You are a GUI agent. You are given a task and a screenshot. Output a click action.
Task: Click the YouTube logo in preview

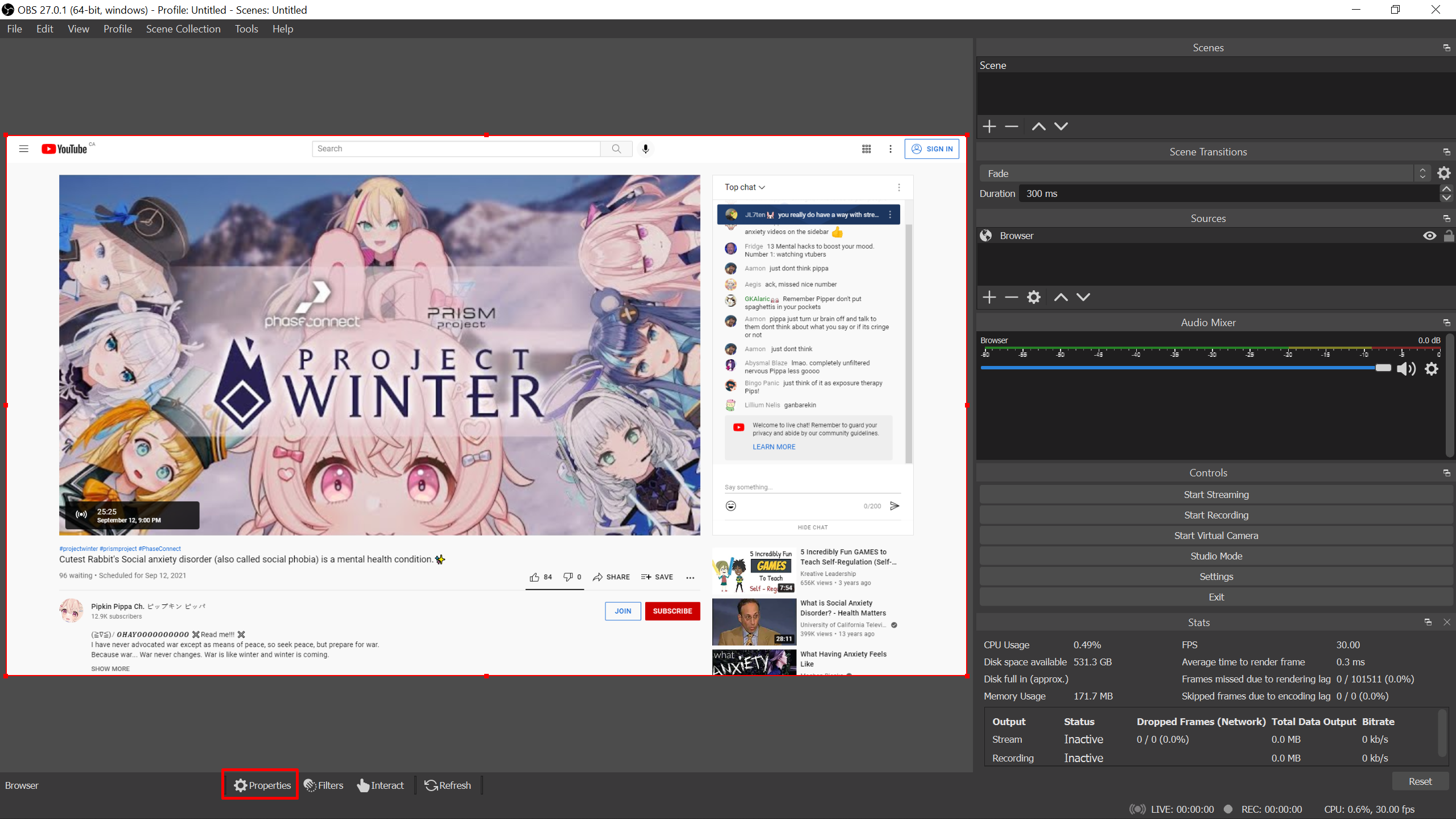[64, 149]
